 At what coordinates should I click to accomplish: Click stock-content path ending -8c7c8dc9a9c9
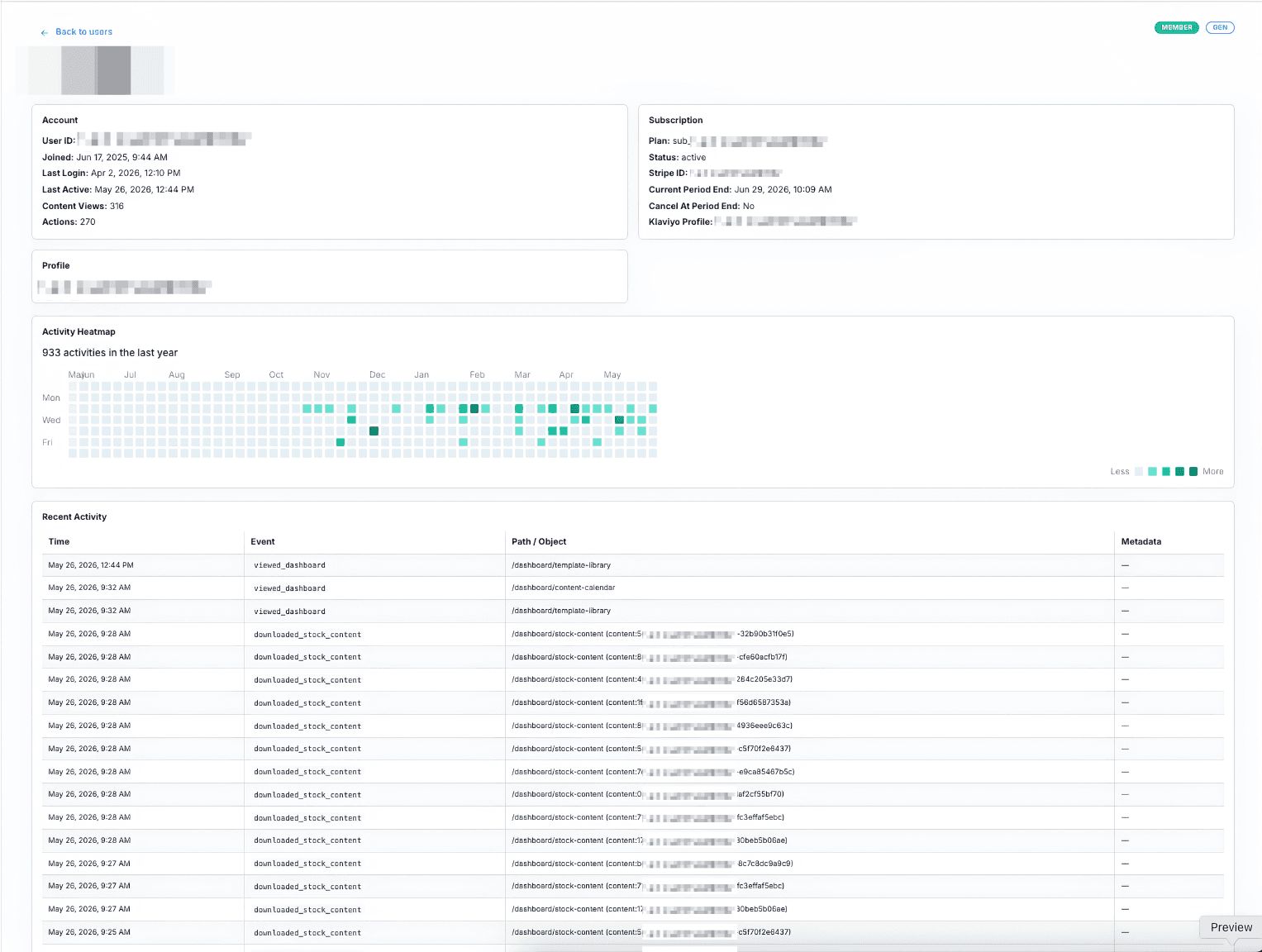tap(652, 864)
